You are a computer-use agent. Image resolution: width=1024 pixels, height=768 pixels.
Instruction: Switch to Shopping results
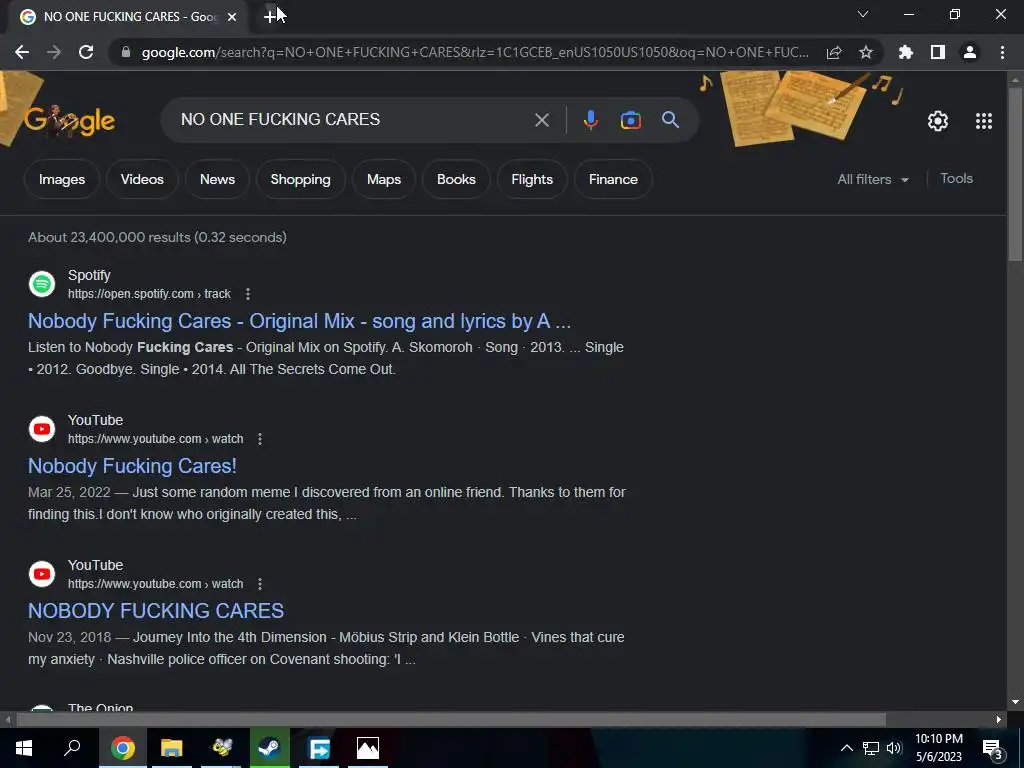tap(300, 180)
